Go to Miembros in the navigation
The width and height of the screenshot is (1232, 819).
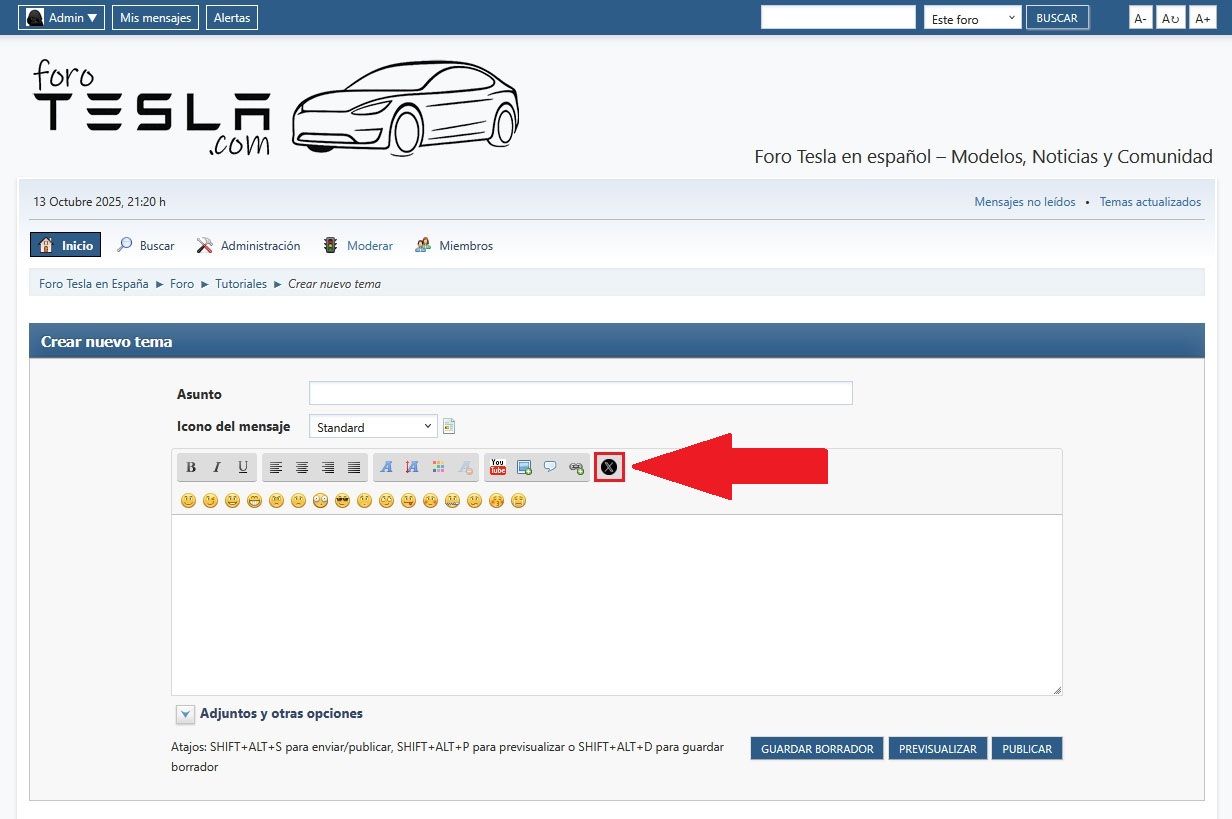point(465,245)
